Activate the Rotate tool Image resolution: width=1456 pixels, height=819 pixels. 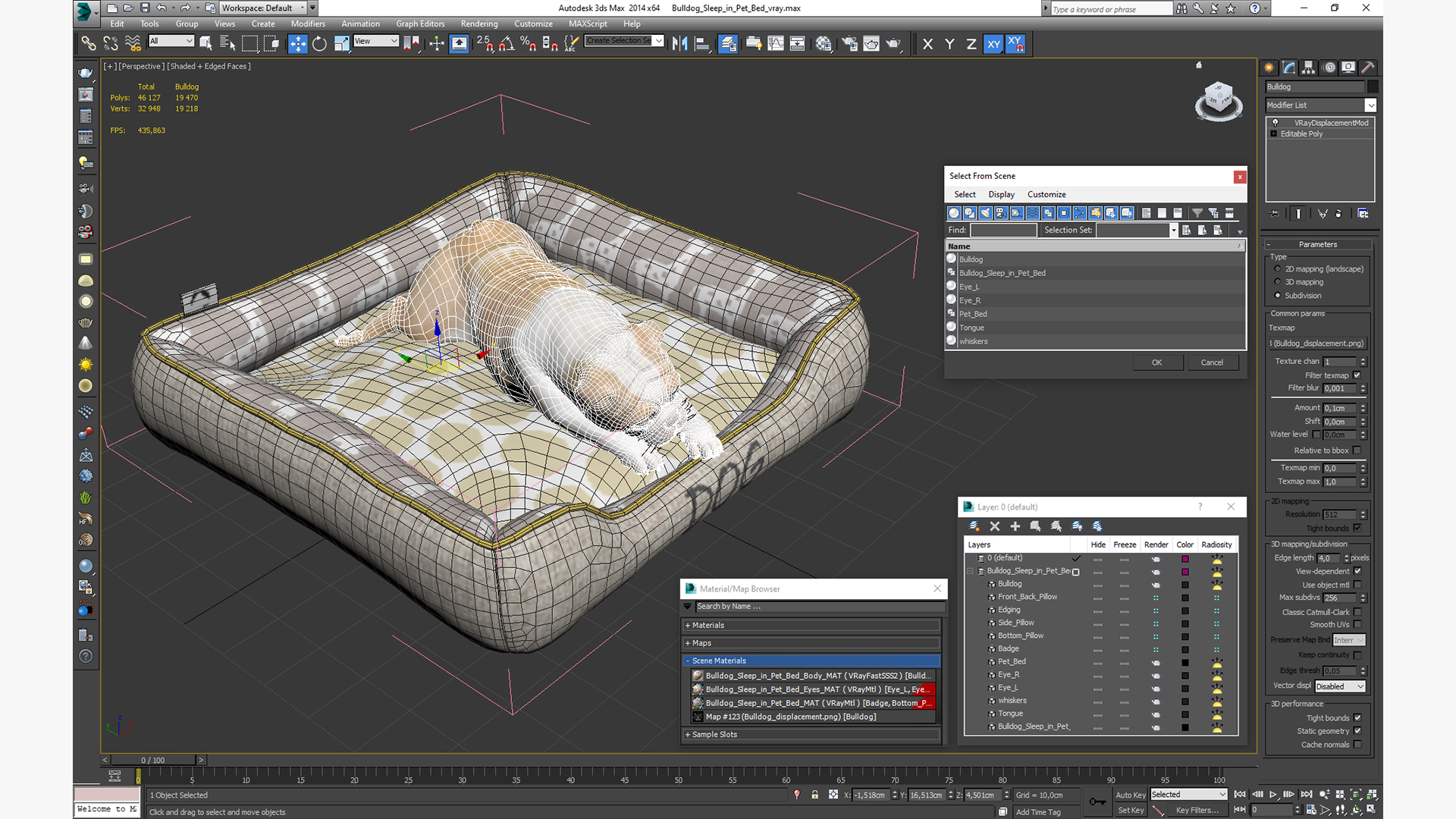[x=319, y=44]
